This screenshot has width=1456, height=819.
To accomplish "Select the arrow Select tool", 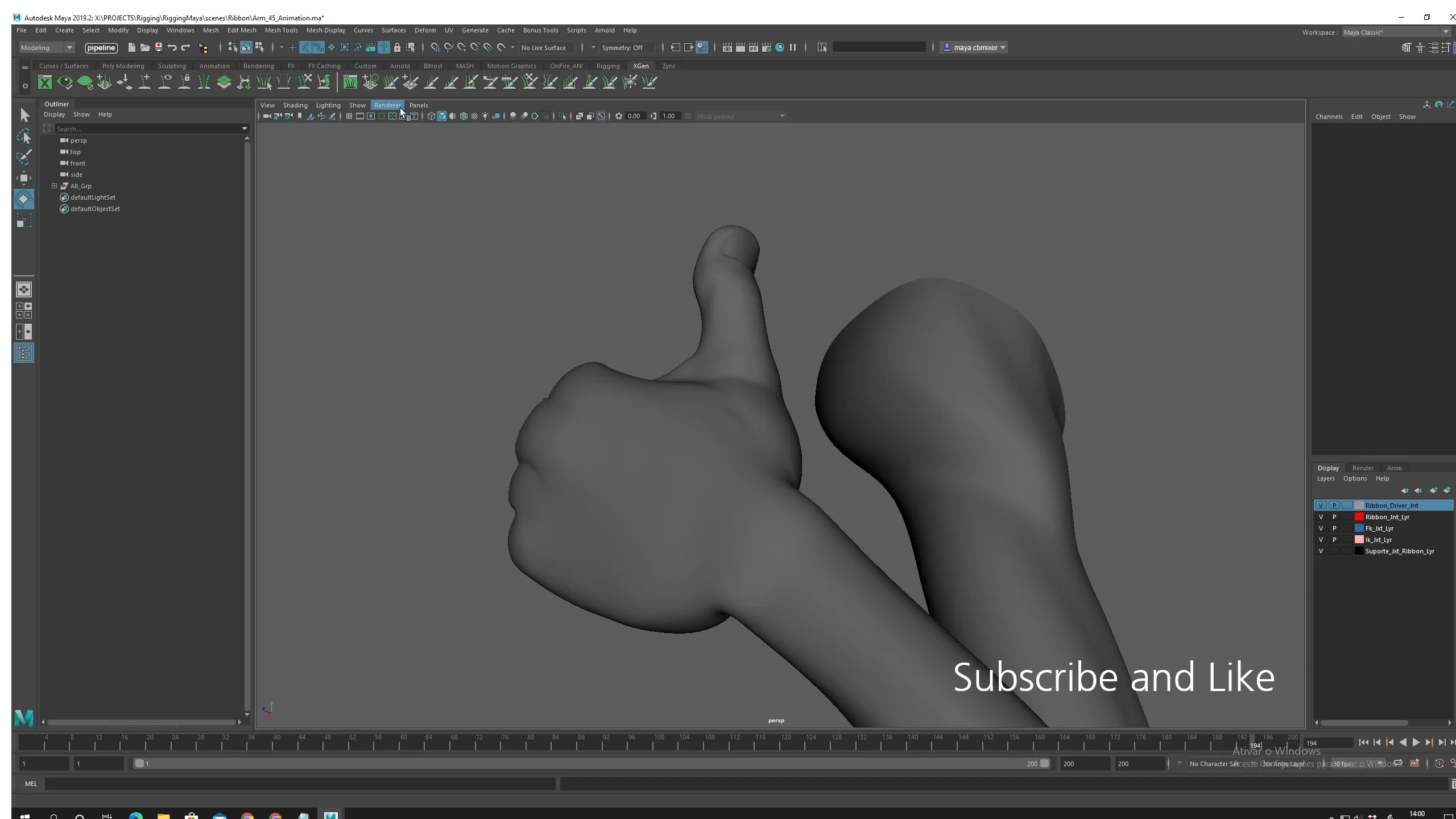I will click(24, 115).
